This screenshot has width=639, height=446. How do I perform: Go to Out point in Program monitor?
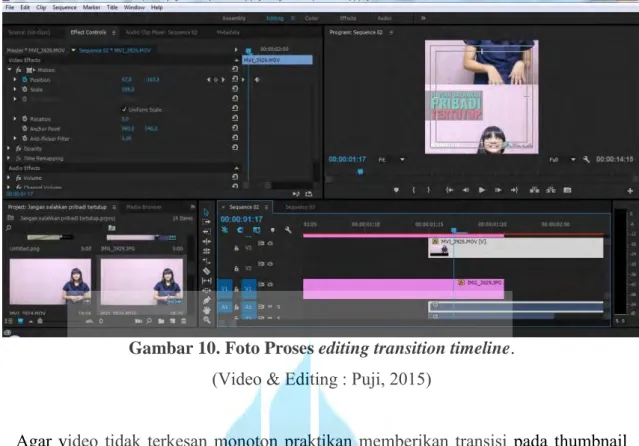(514, 190)
